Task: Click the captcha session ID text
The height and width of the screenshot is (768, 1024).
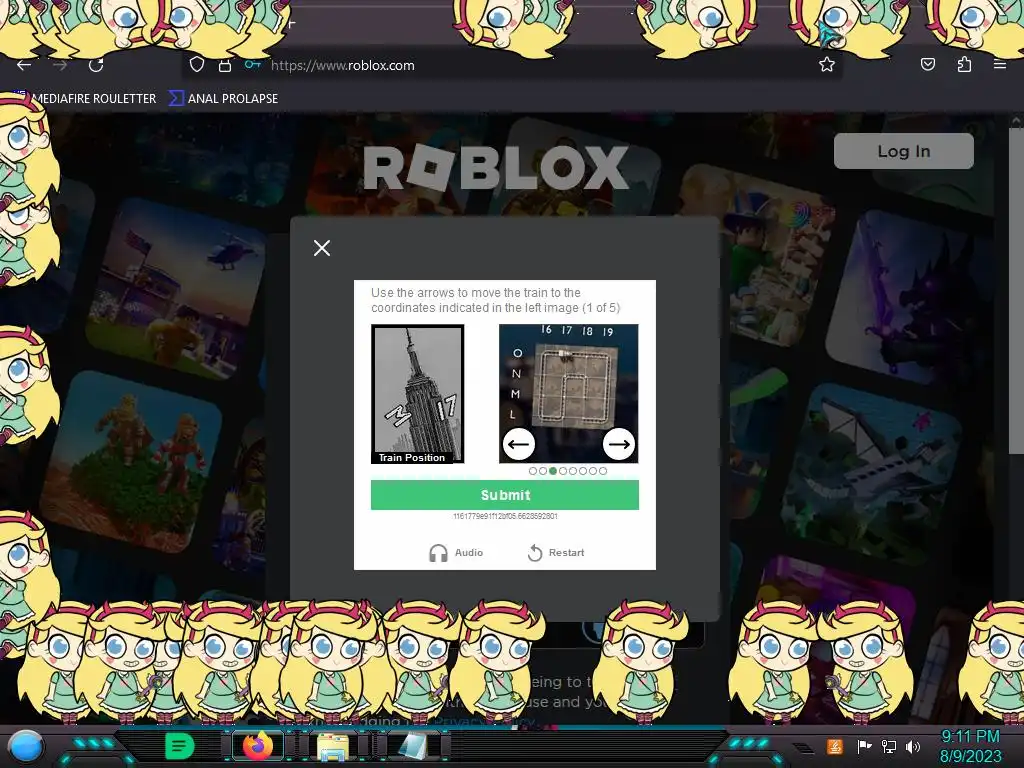Action: [505, 516]
